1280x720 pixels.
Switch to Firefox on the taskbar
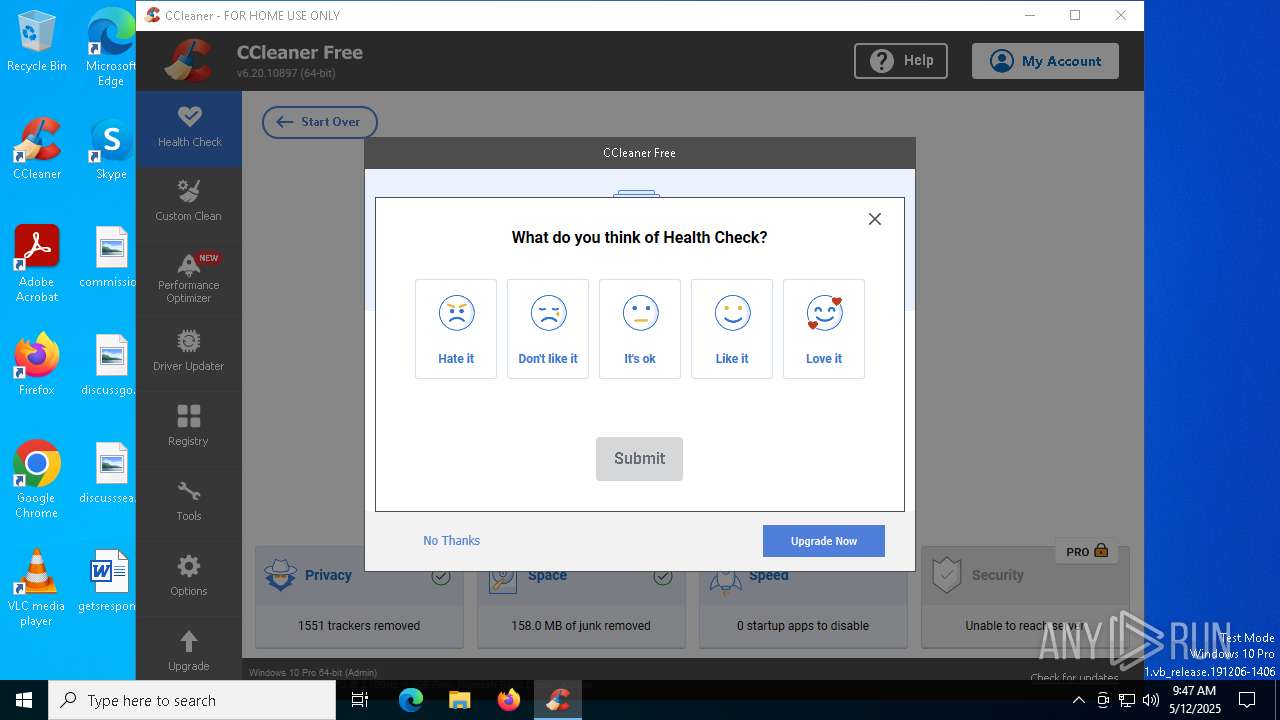(509, 700)
